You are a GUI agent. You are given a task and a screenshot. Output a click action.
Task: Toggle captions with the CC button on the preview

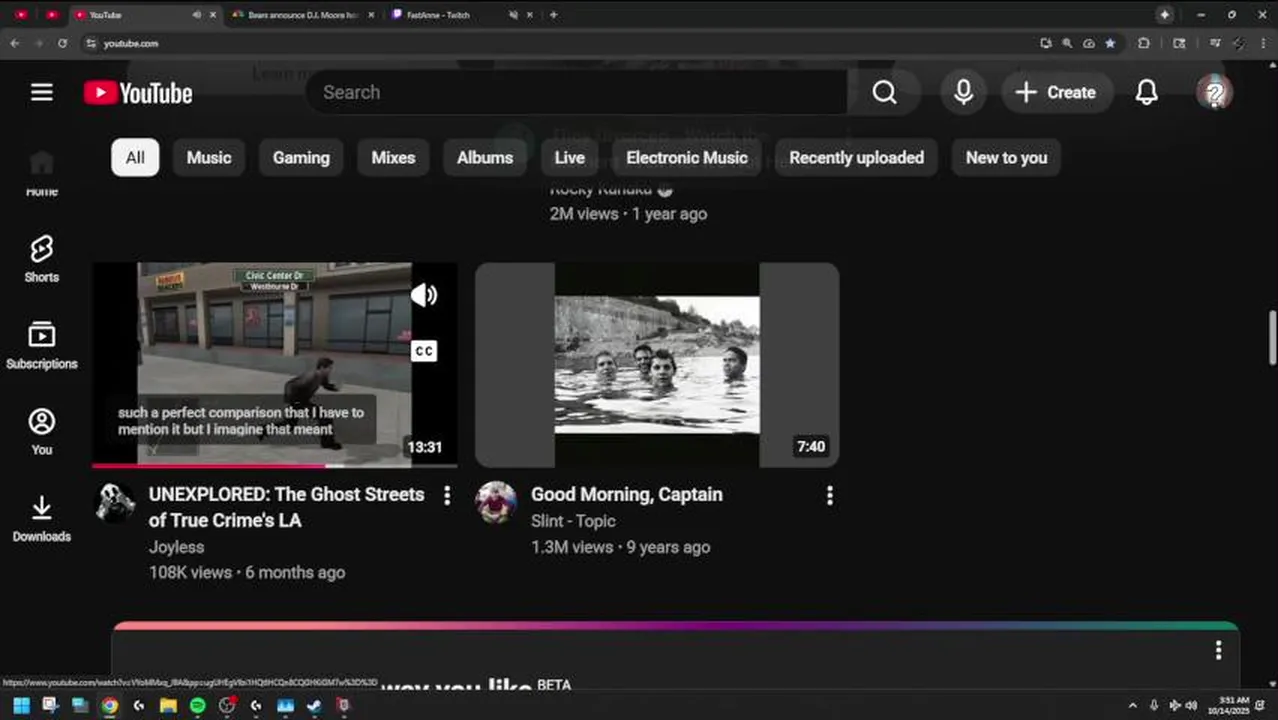[424, 351]
